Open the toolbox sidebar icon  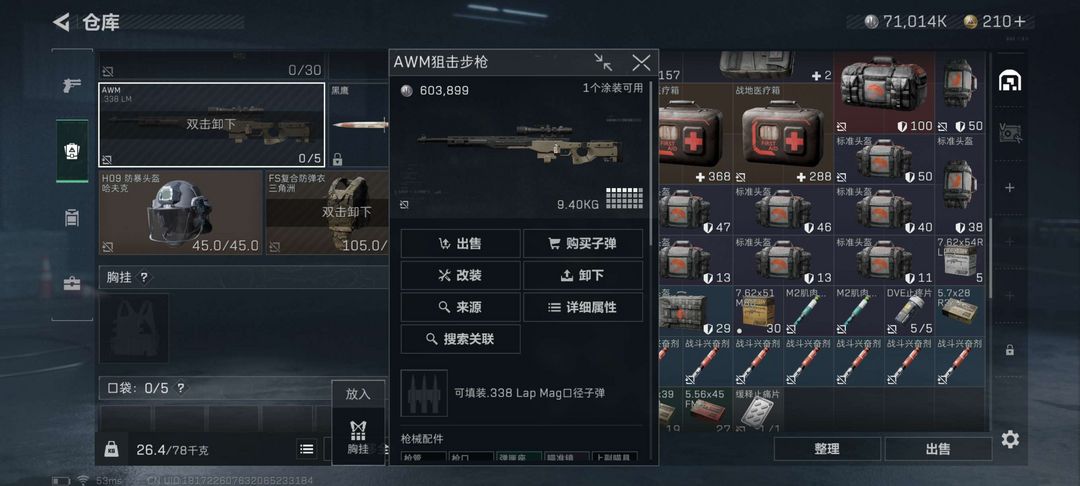pyautogui.click(x=72, y=284)
